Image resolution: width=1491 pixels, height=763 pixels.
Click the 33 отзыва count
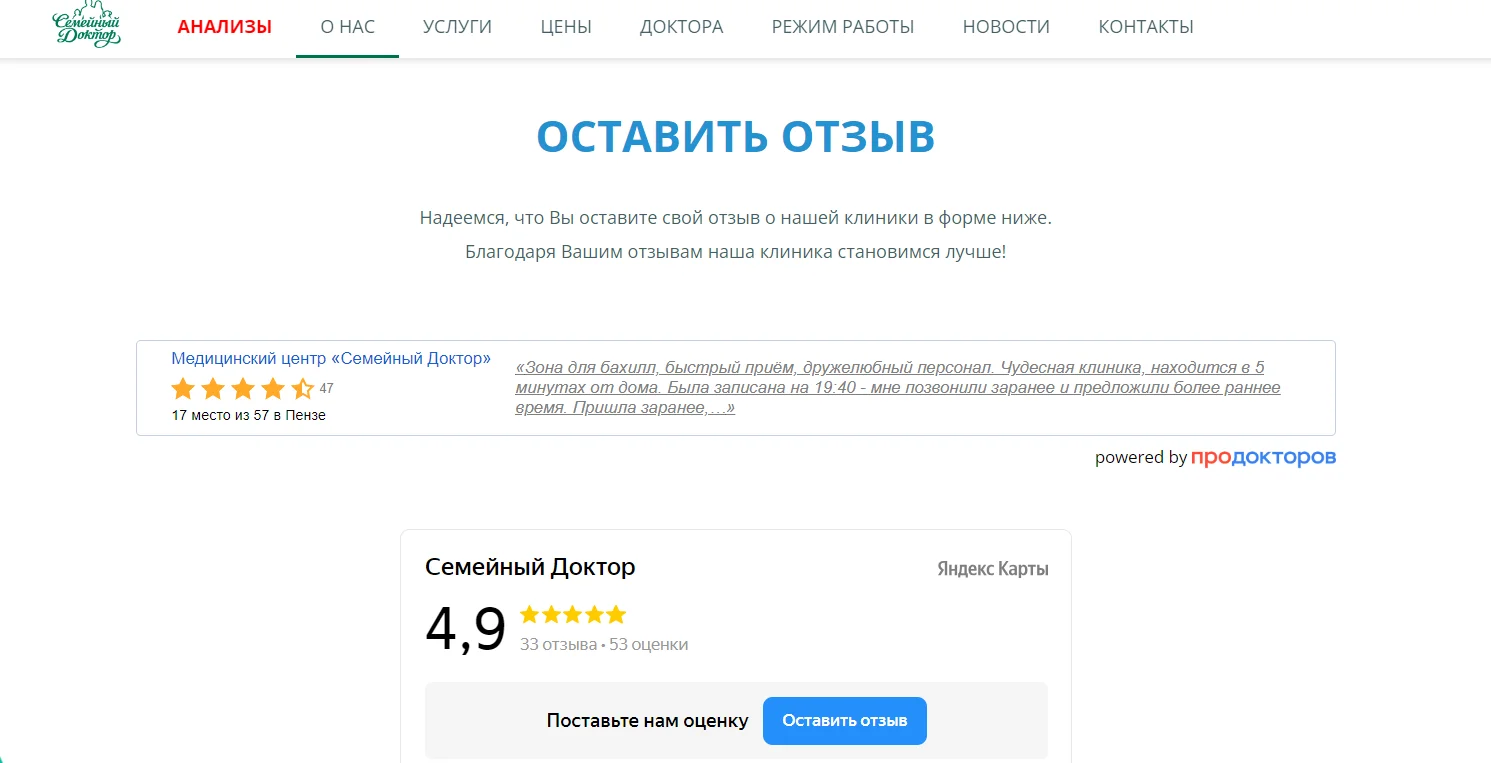click(x=558, y=644)
